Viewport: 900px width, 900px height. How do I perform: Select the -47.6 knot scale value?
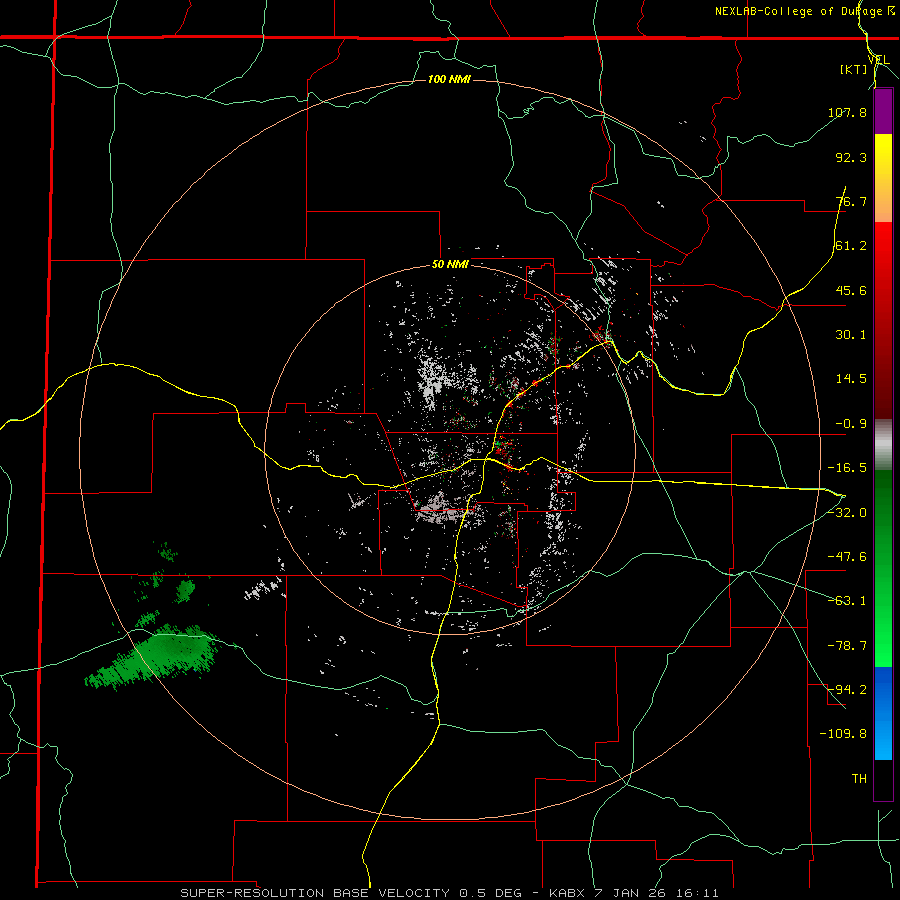(847, 557)
